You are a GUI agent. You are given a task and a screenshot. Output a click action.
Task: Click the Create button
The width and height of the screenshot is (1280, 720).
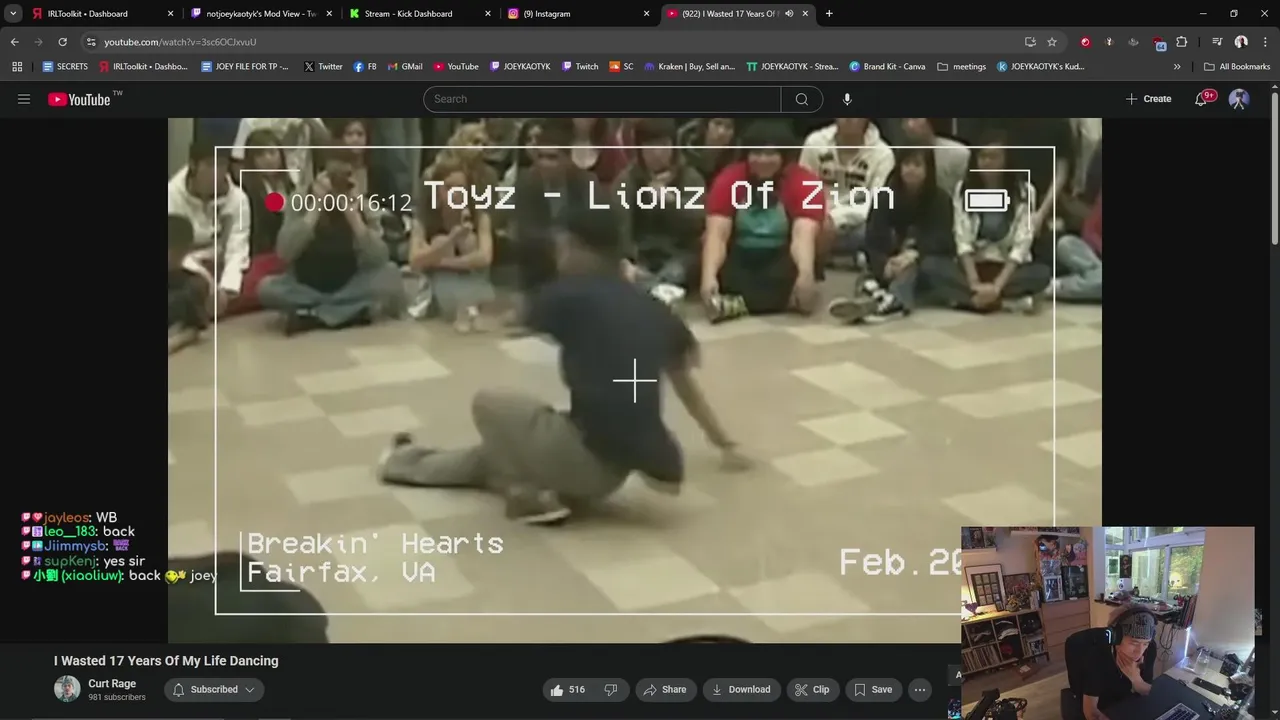[x=1148, y=99]
